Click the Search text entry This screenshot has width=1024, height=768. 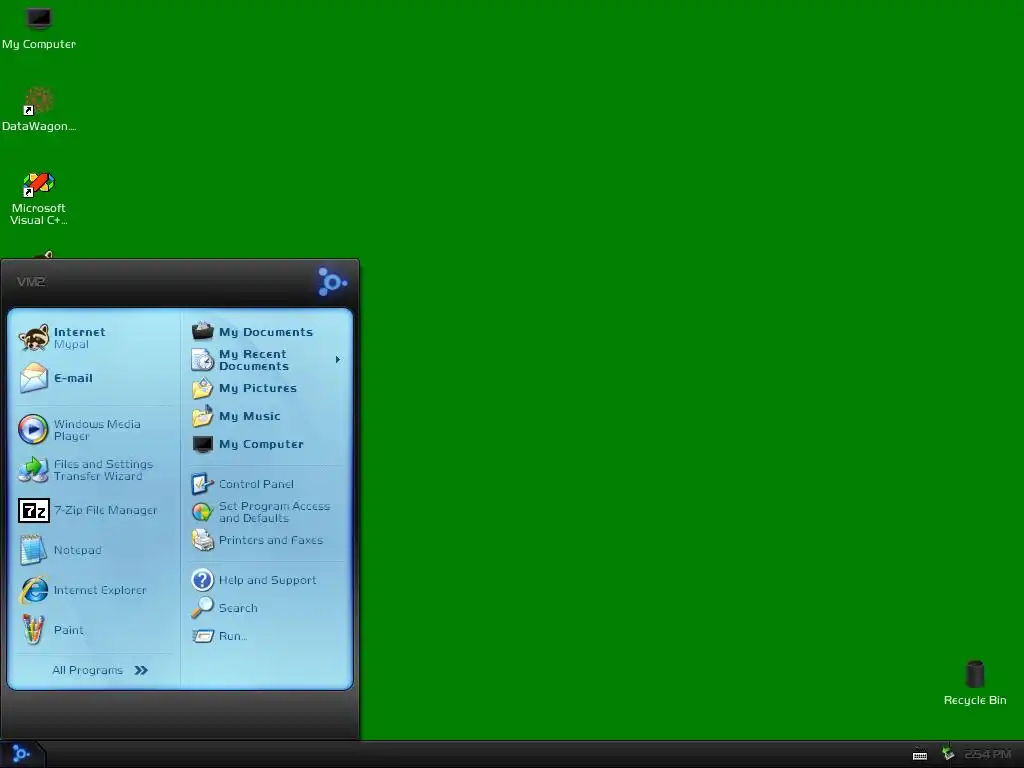pos(238,608)
